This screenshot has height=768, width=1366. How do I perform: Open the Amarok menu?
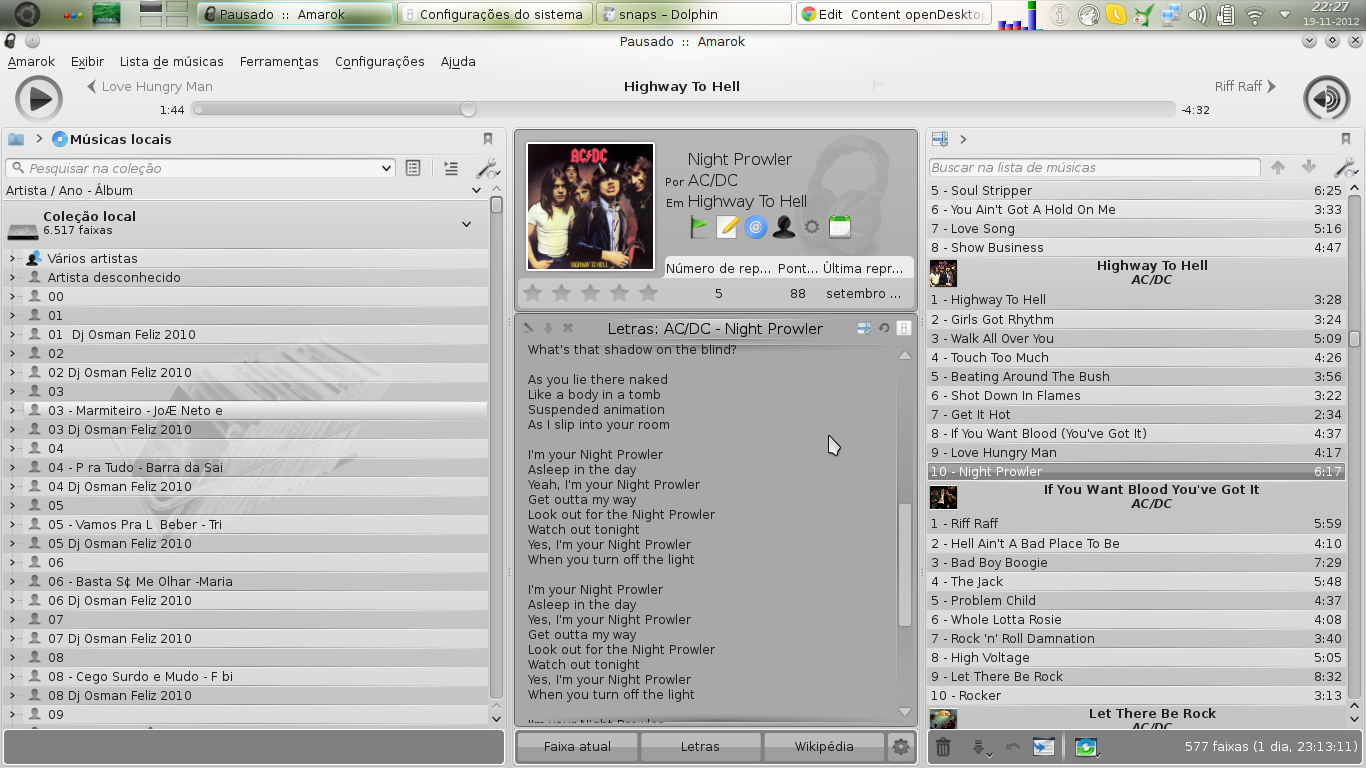tap(31, 61)
